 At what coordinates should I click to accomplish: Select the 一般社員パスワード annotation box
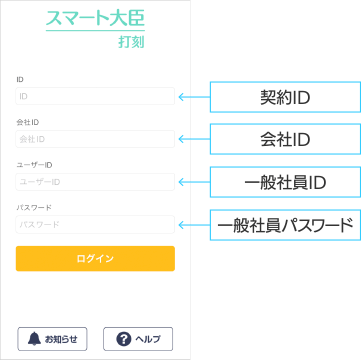click(285, 225)
